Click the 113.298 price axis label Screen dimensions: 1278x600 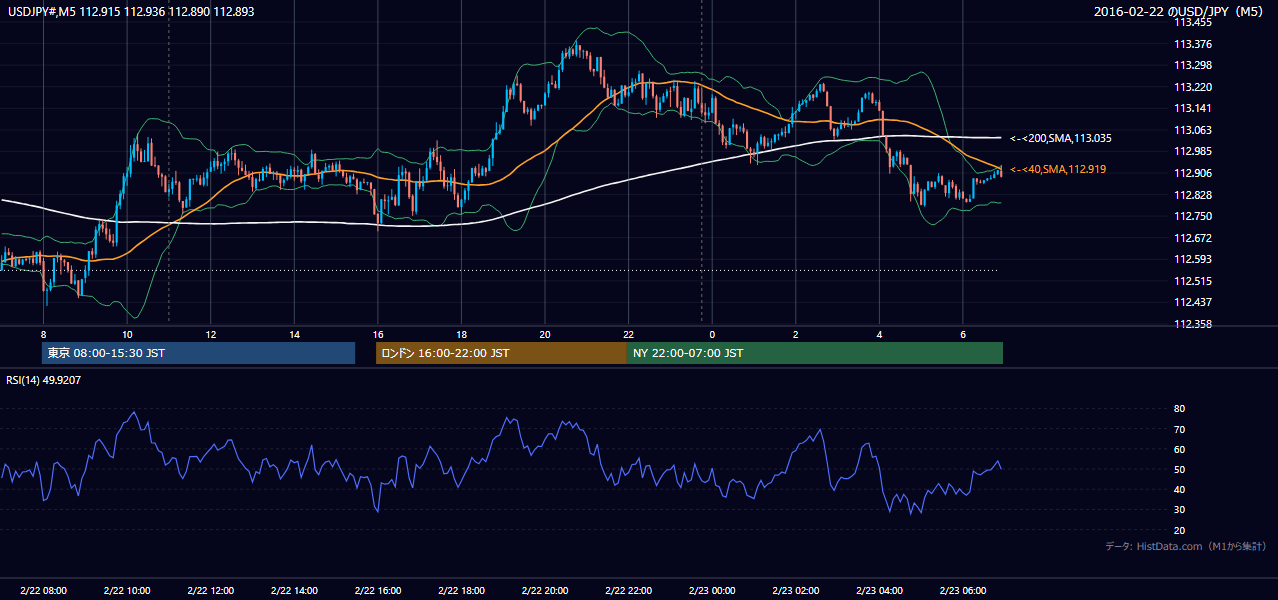tap(1192, 66)
